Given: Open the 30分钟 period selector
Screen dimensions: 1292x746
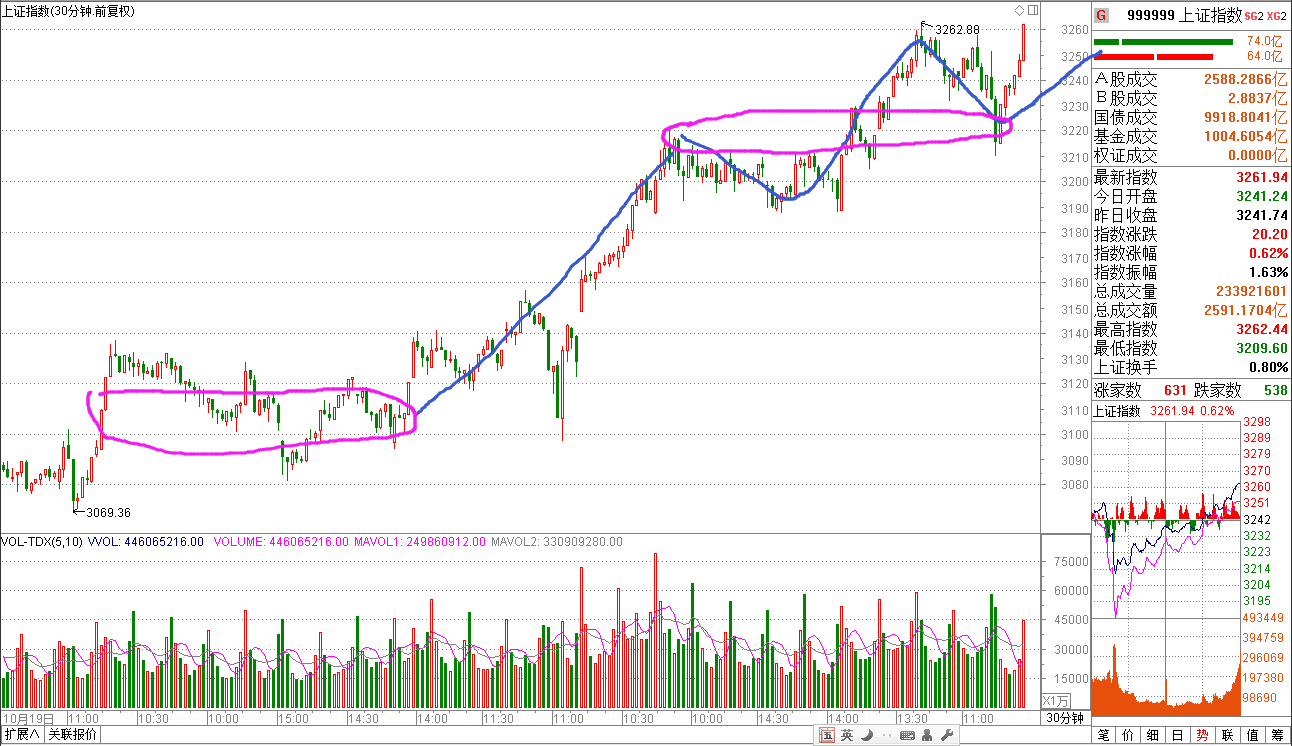Looking at the screenshot, I should tap(1065, 718).
